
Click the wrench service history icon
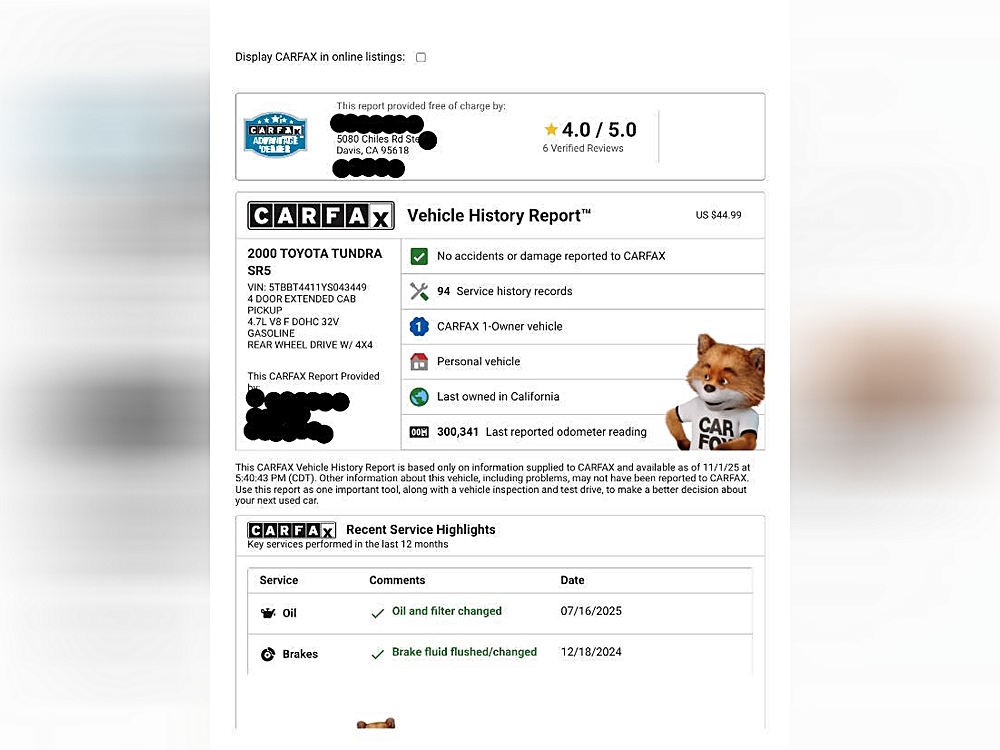(419, 291)
